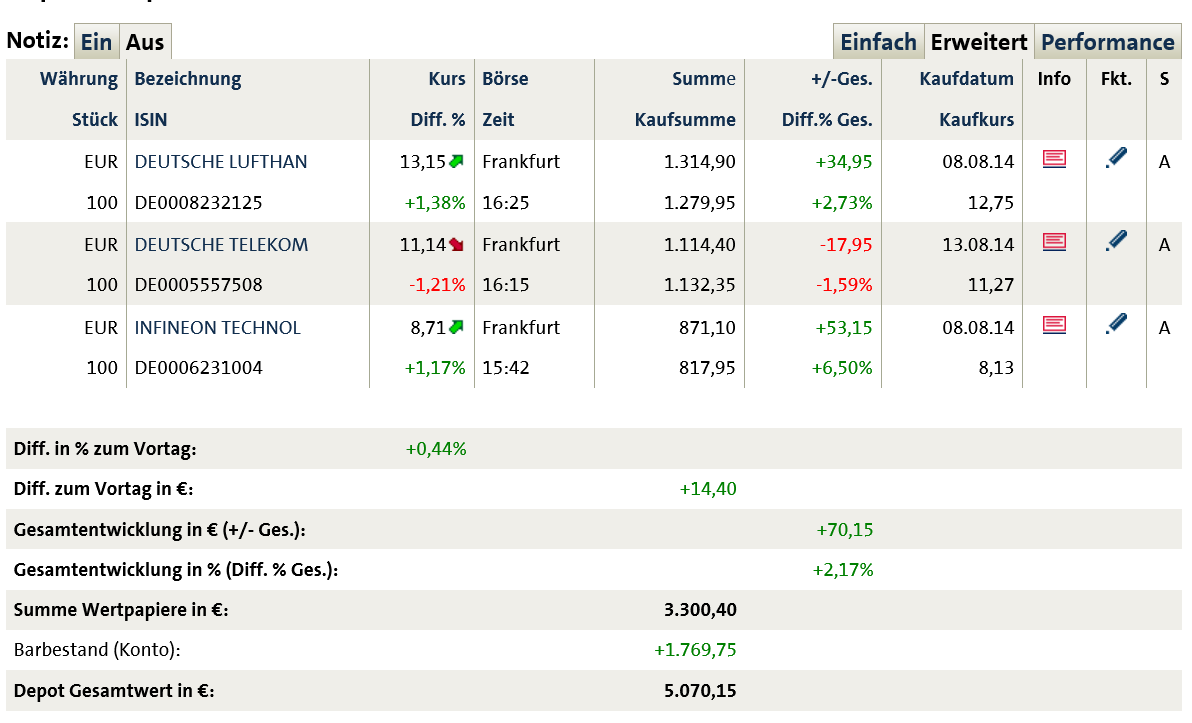Sort by the Kurs column header
The width and height of the screenshot is (1192, 723).
point(447,78)
